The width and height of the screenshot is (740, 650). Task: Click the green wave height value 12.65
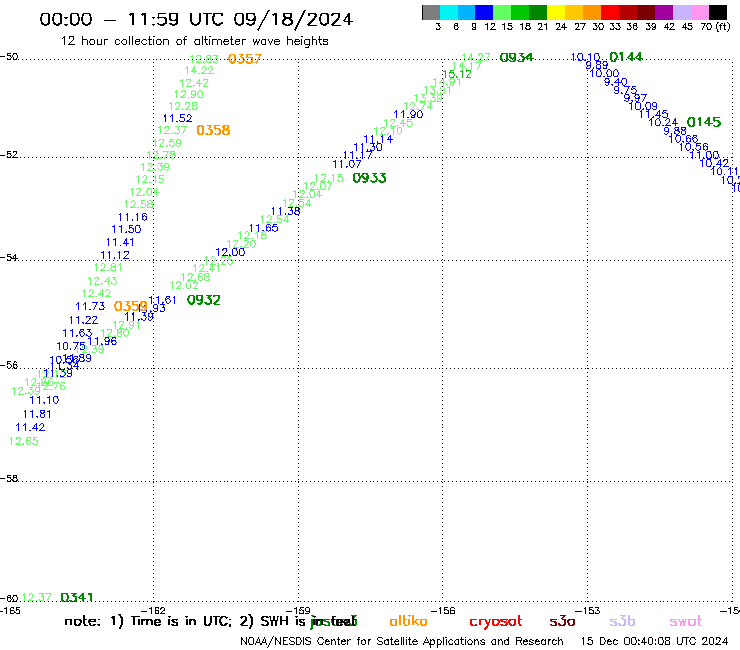pos(24,441)
